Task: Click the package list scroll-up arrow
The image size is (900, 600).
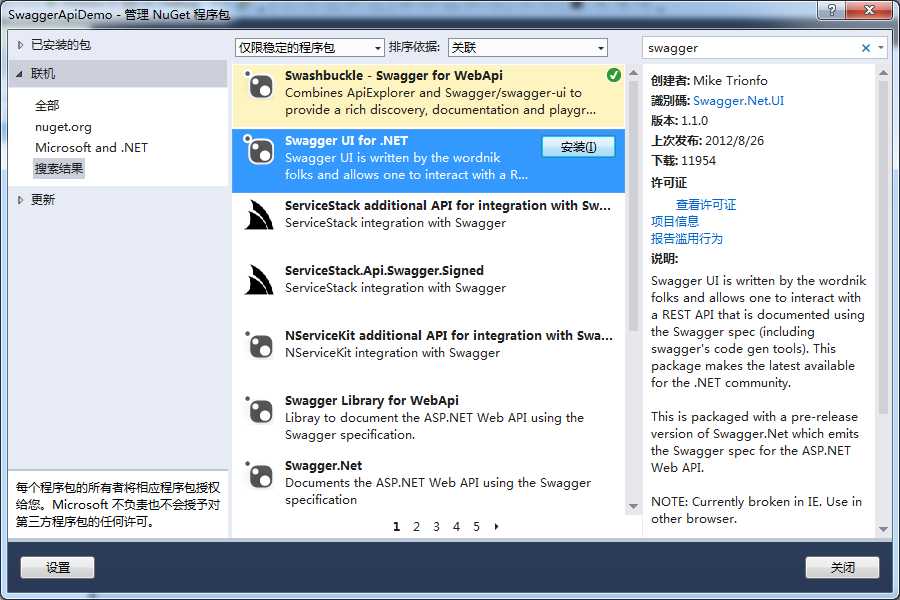Action: pyautogui.click(x=634, y=73)
